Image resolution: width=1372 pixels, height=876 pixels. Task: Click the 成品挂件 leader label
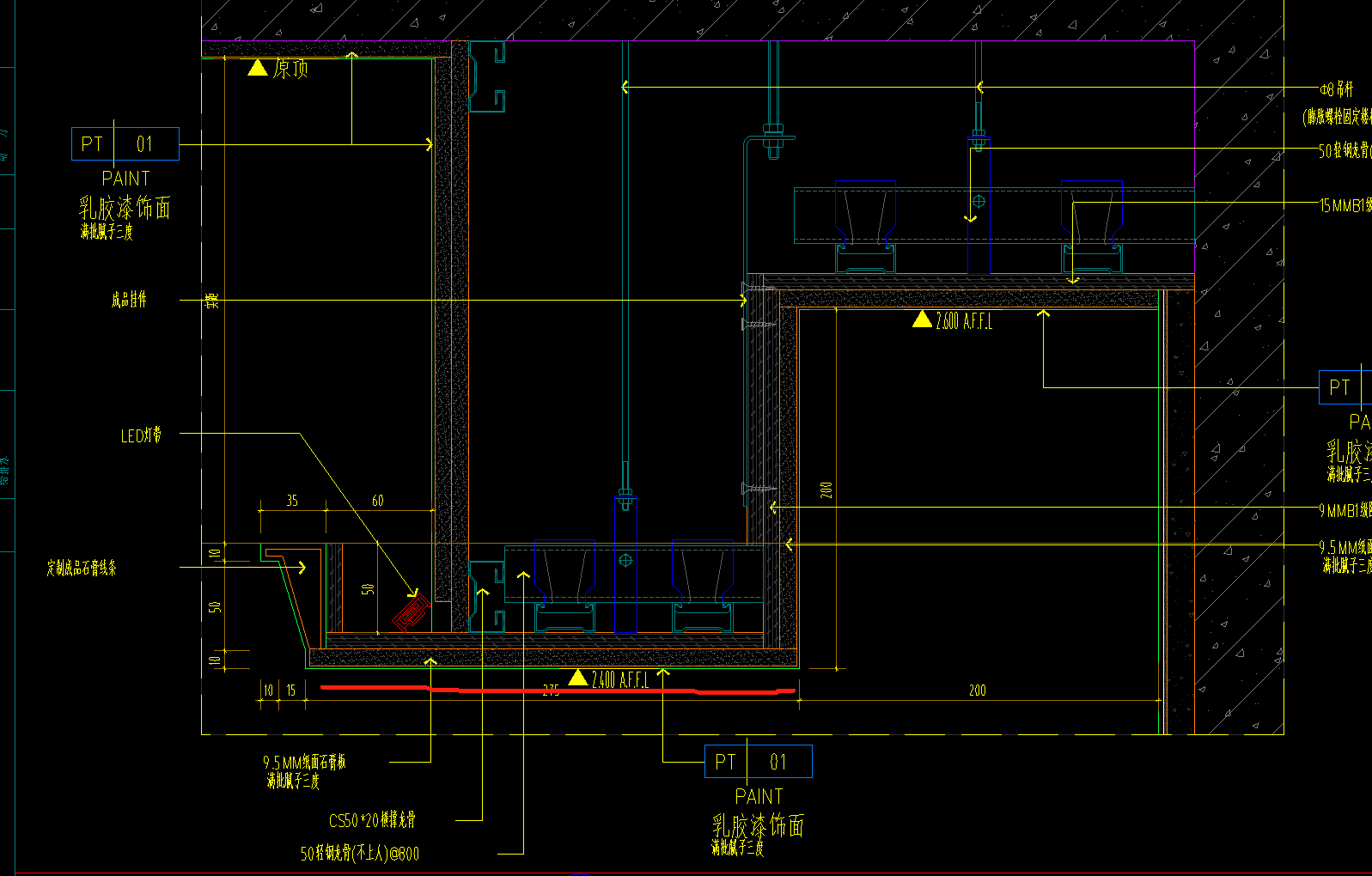[x=129, y=299]
